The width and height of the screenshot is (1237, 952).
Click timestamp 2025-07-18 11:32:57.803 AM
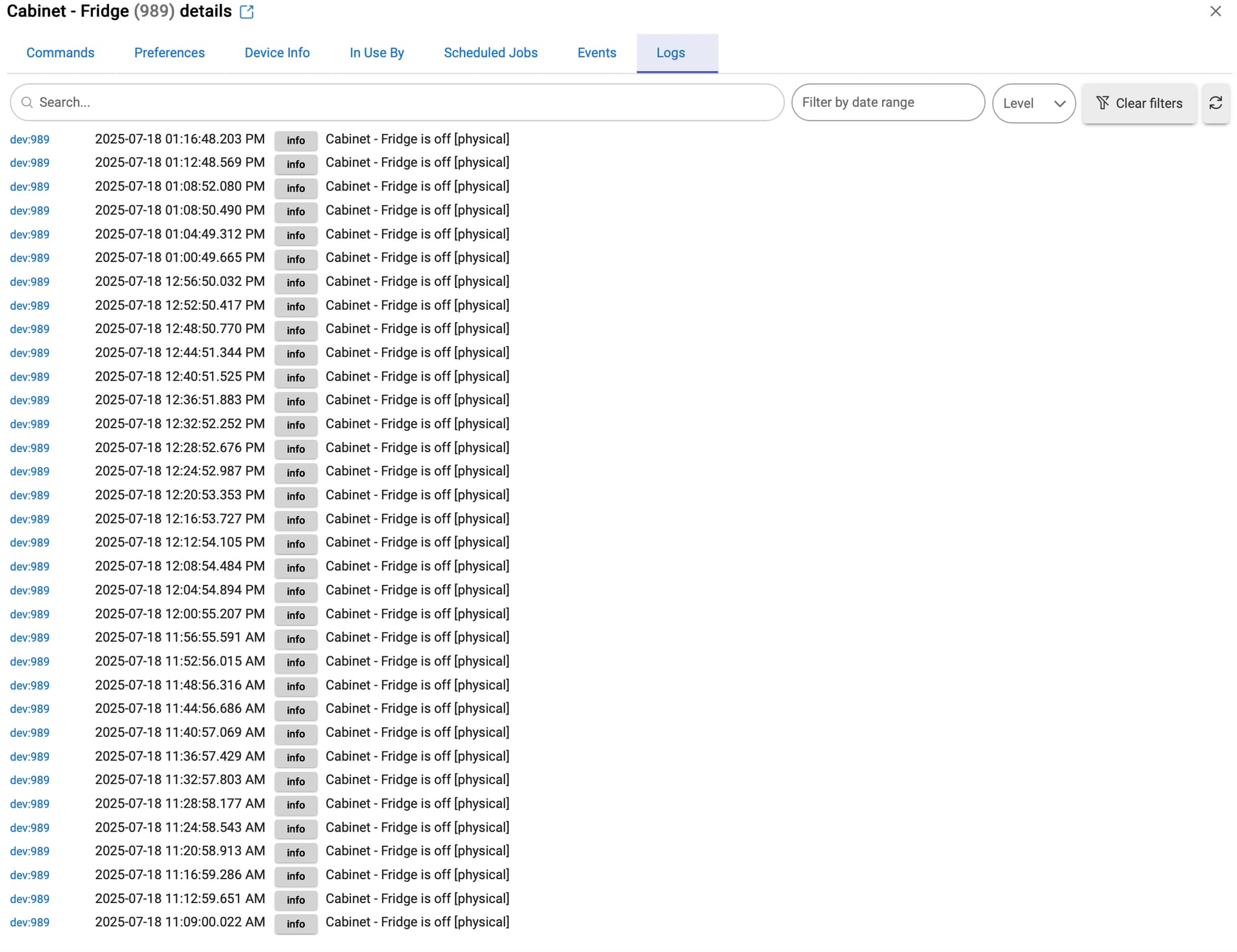[180, 779]
